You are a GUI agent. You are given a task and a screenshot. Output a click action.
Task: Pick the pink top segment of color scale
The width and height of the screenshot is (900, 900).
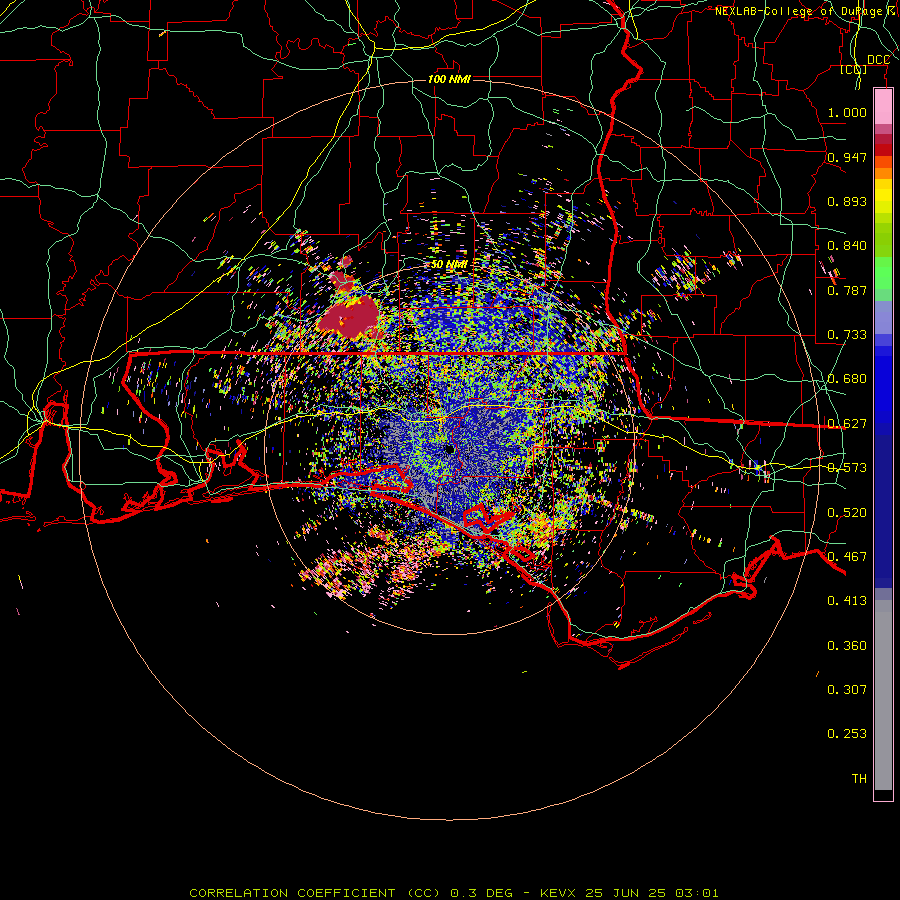(x=883, y=107)
